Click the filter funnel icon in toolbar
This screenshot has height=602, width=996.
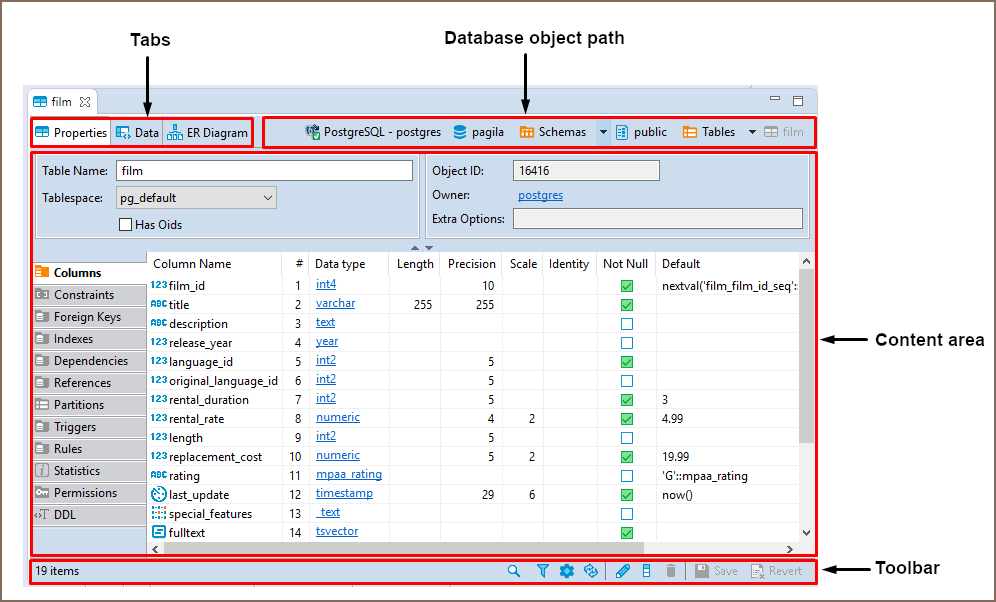click(x=543, y=571)
